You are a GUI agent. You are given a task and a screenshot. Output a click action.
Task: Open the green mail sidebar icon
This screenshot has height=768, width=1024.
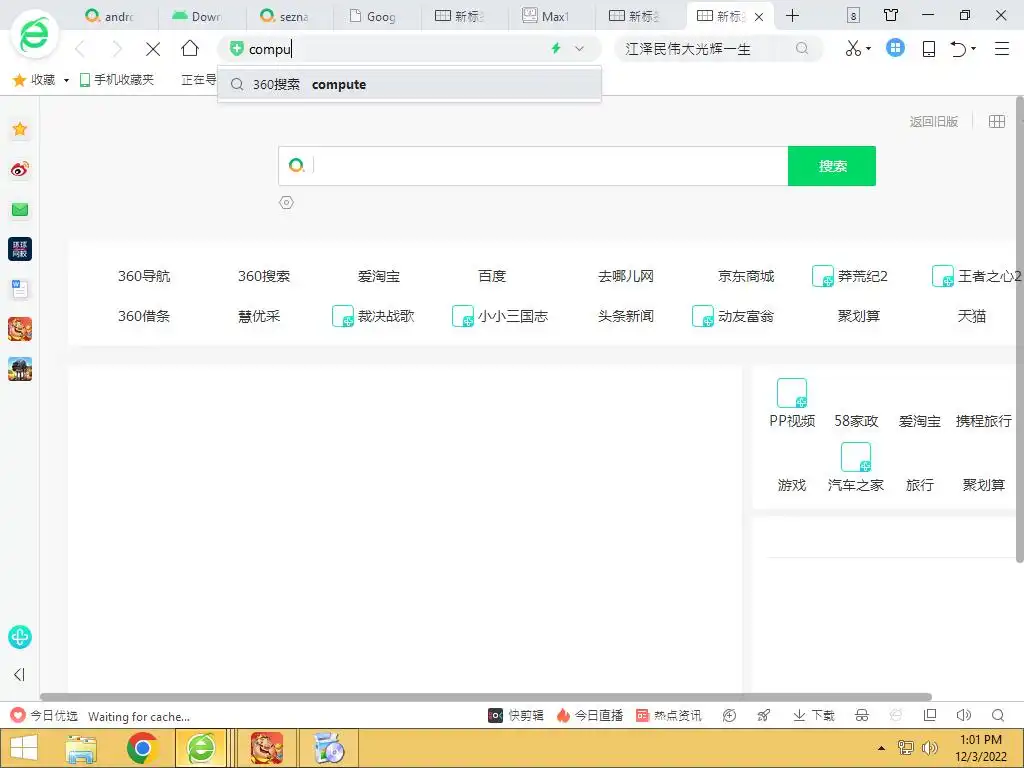20,210
